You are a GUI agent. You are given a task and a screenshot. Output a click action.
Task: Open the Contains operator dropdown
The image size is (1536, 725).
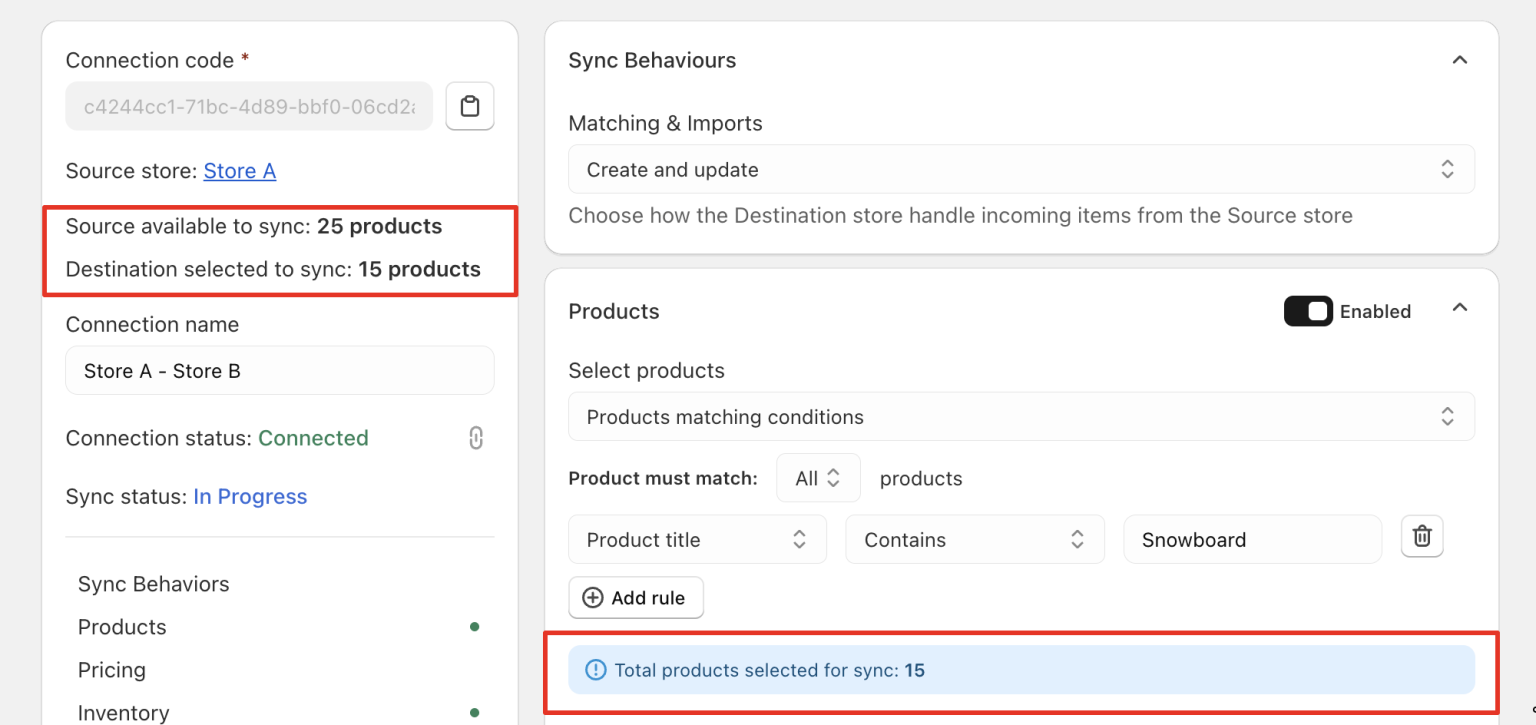(x=975, y=540)
